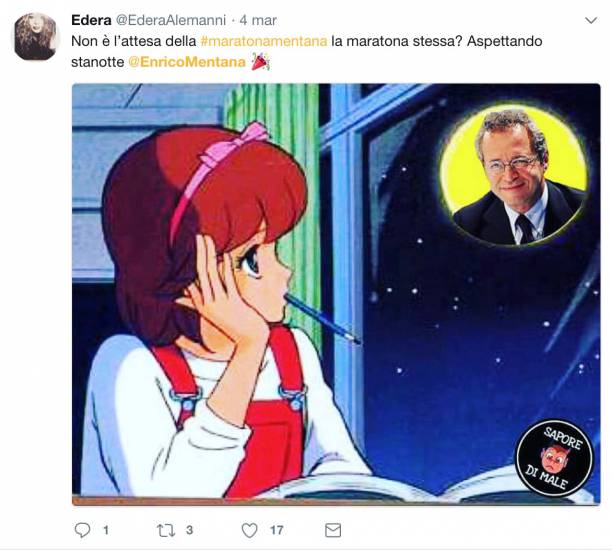Open the #maratonamentana hashtag
The image size is (612, 550).
pos(264,41)
